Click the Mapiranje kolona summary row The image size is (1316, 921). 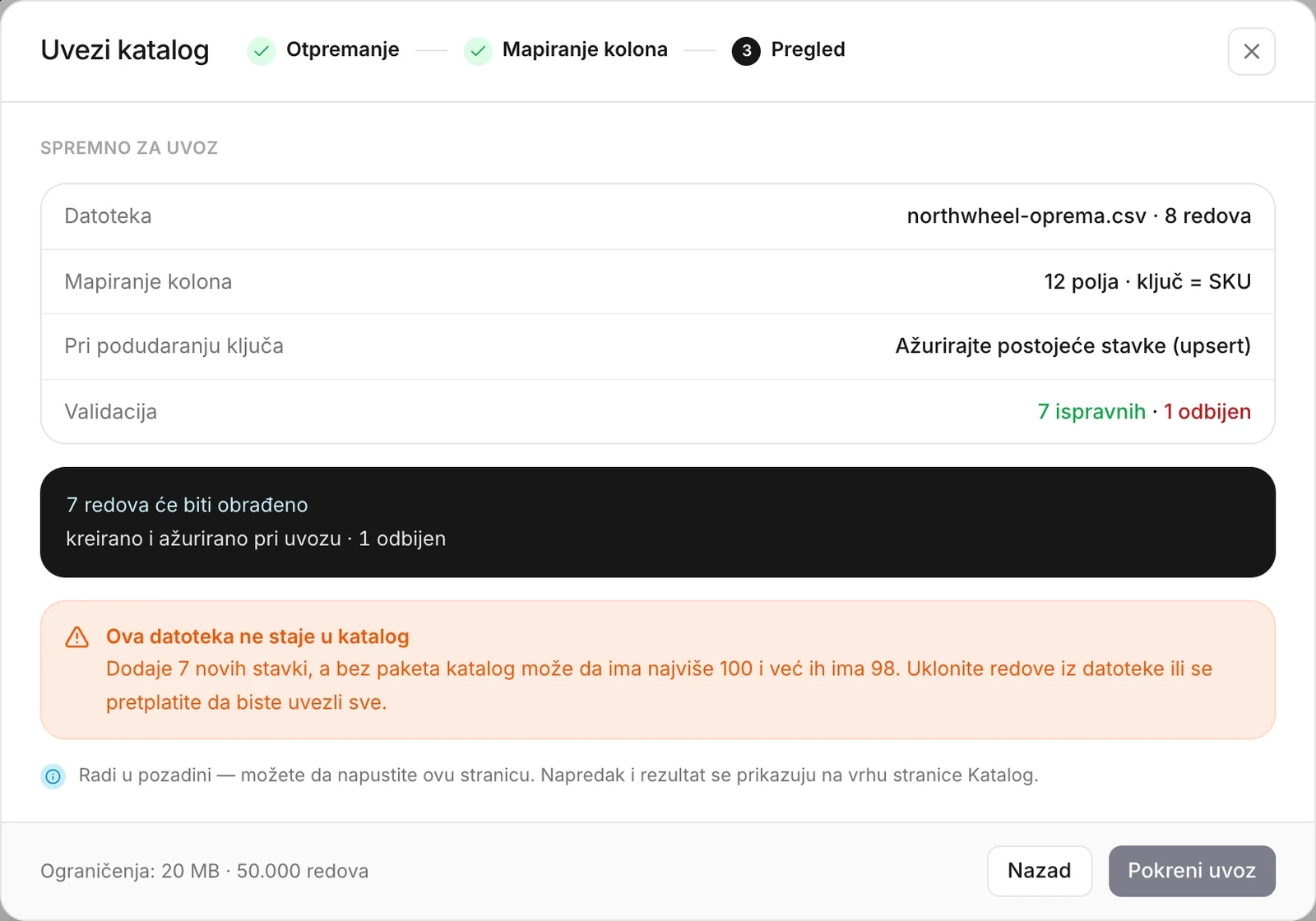click(658, 281)
